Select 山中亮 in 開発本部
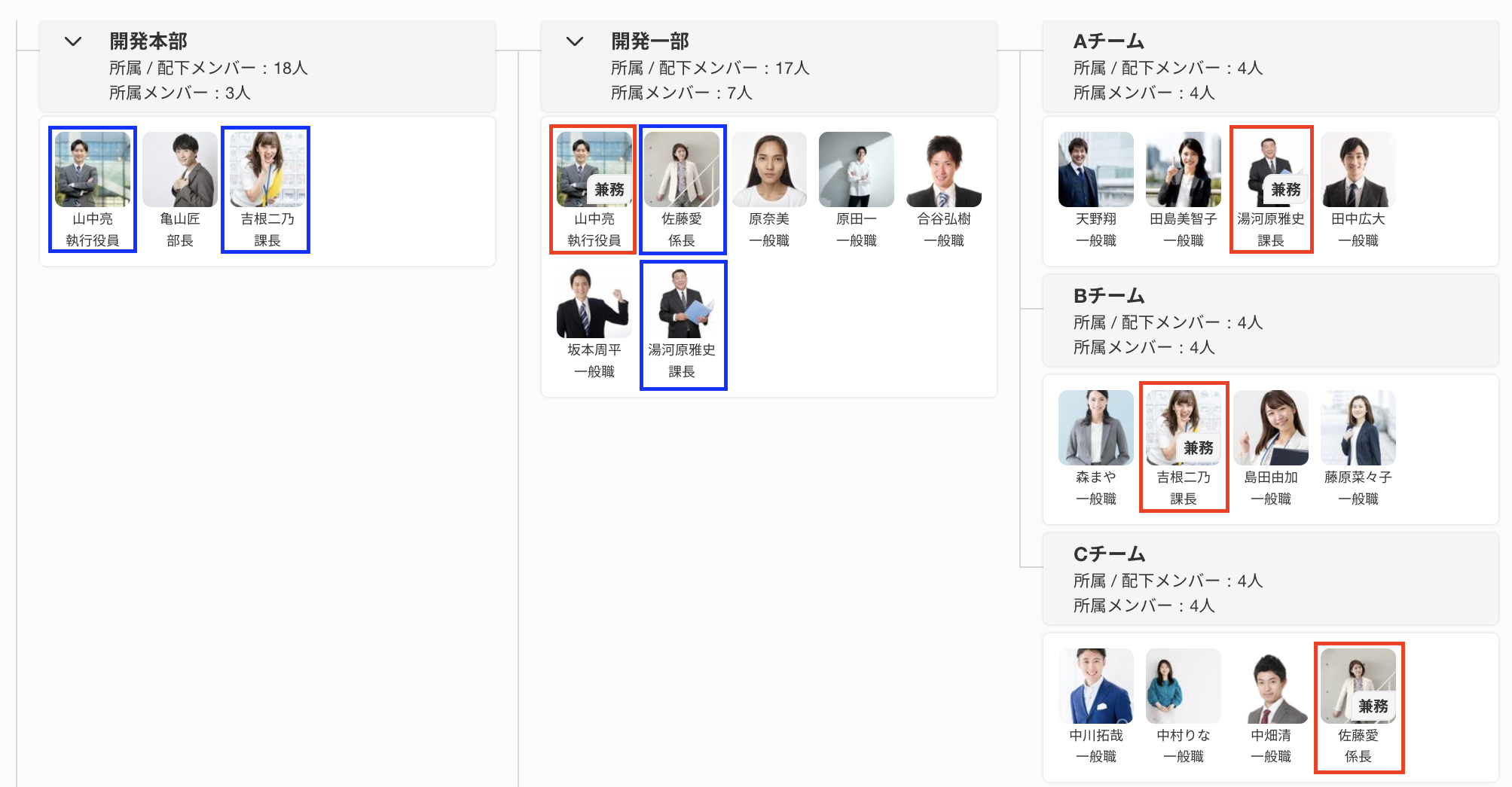The height and width of the screenshot is (787, 1512). tap(93, 169)
